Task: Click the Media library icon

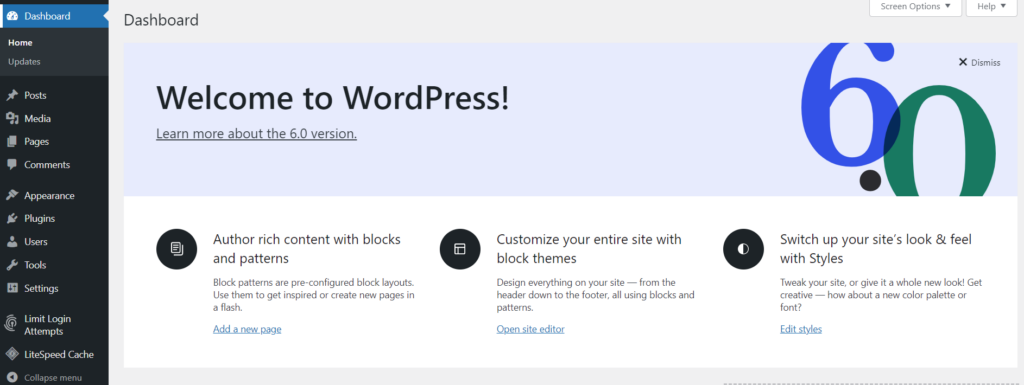Action: pos(12,118)
